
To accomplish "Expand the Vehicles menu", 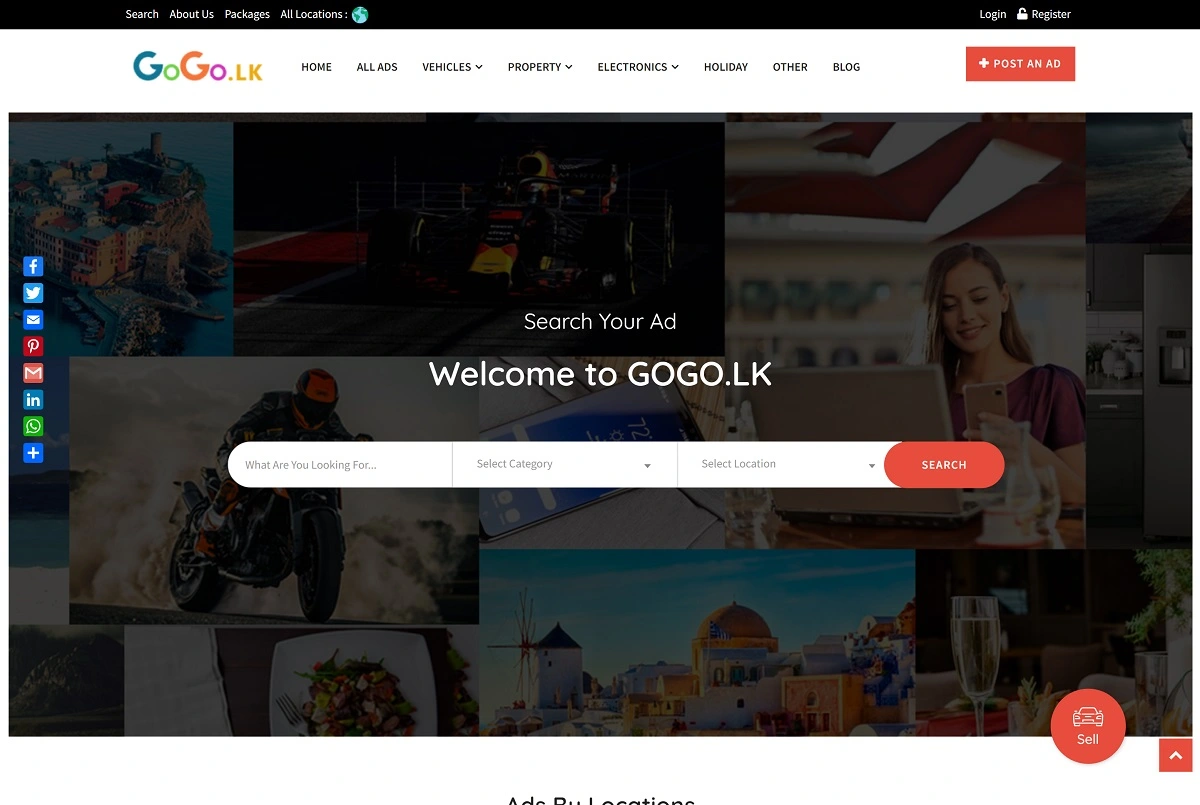I will (x=452, y=67).
